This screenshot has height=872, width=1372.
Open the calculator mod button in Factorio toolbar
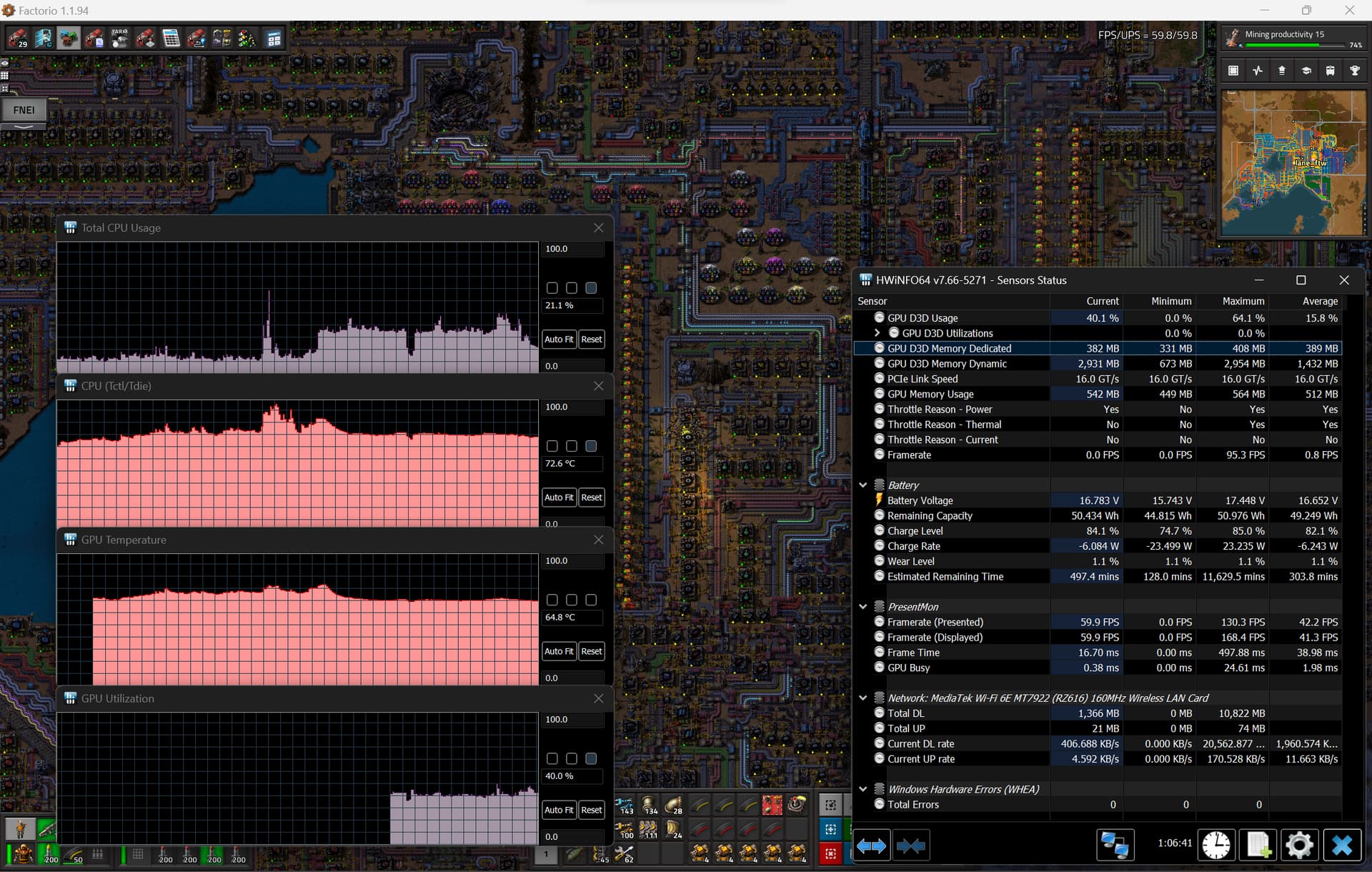click(171, 38)
